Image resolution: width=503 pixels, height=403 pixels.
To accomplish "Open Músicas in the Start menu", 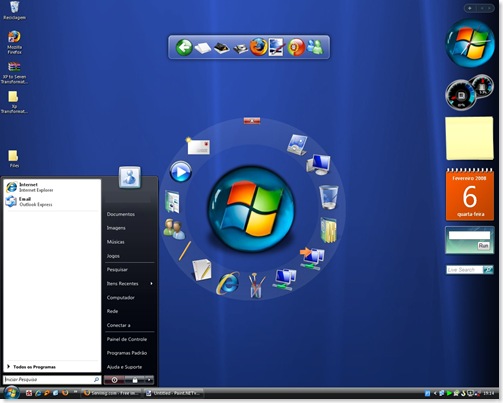I will 115,242.
